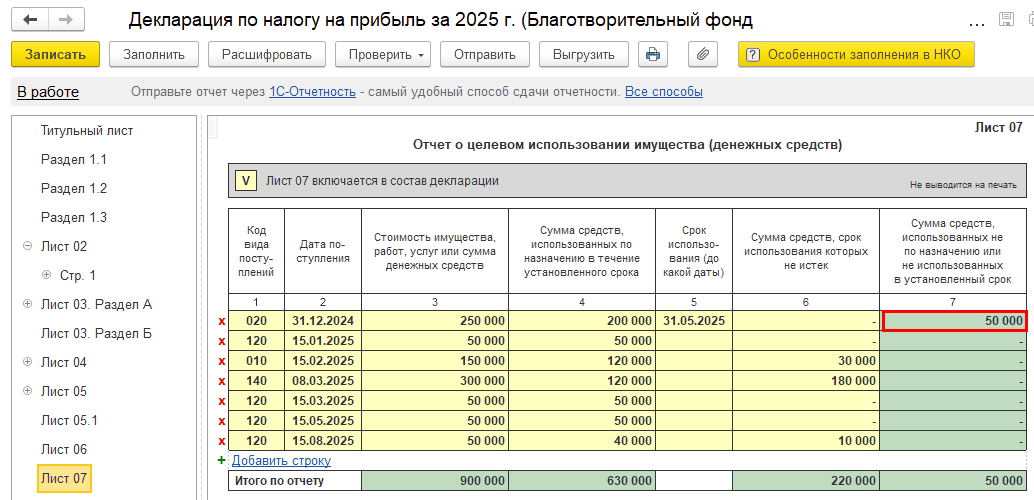This screenshot has height=500, width=1034.
Task: Expand the Стр. 1 subnode
Action: pyautogui.click(x=46, y=275)
